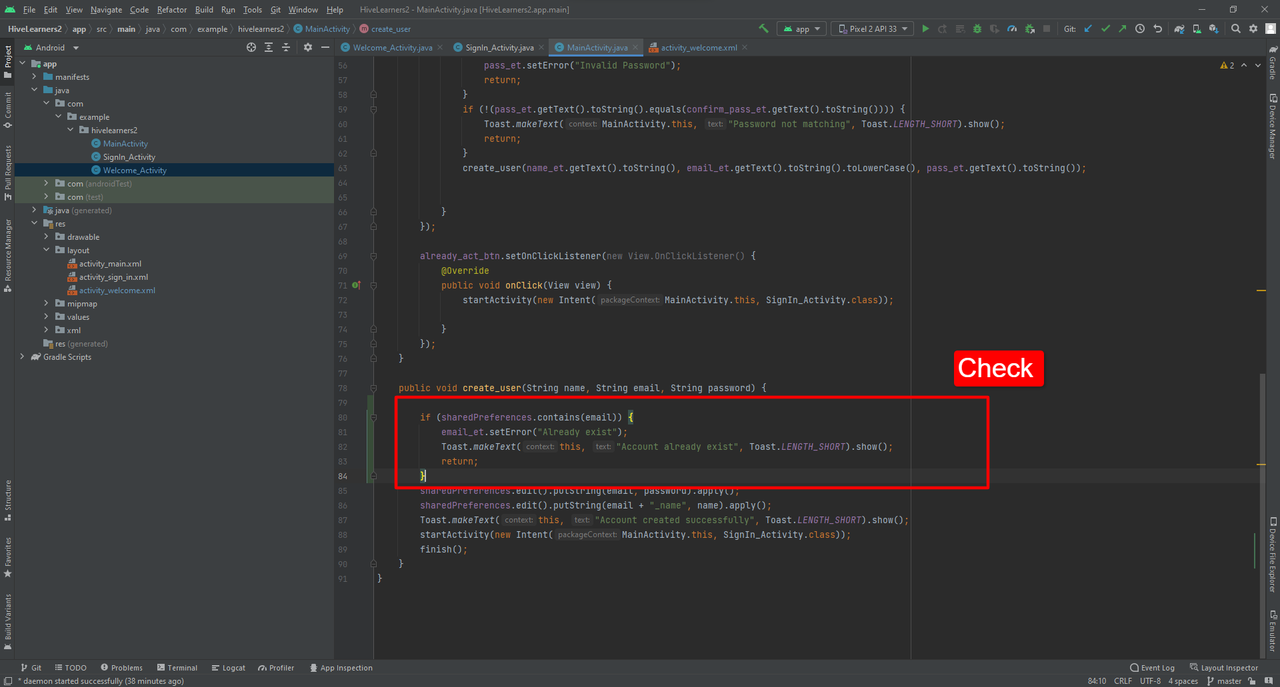Screen dimensions: 1280x687
Task: Open Device File Explorer side panel
Action: (1272, 555)
